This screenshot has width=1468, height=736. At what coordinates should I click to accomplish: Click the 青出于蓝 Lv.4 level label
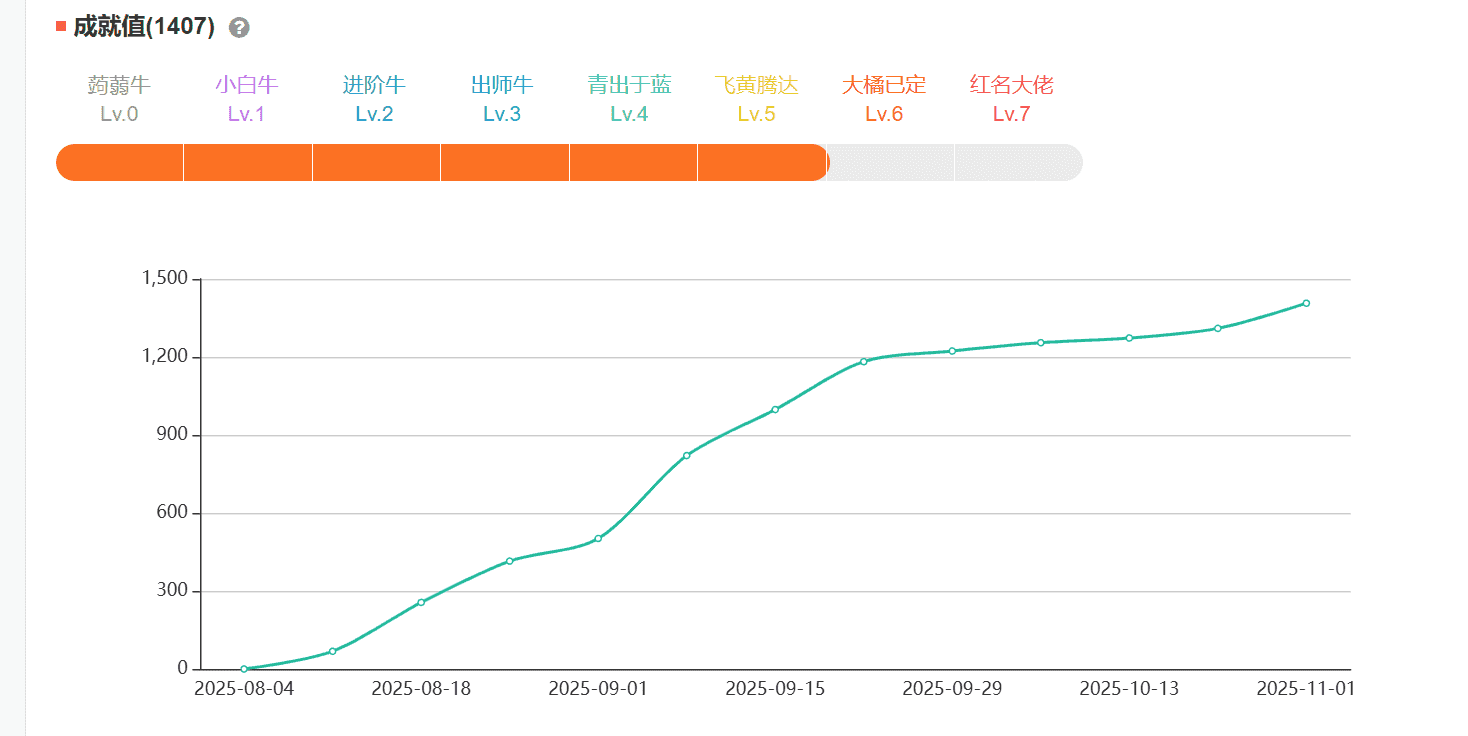629,98
